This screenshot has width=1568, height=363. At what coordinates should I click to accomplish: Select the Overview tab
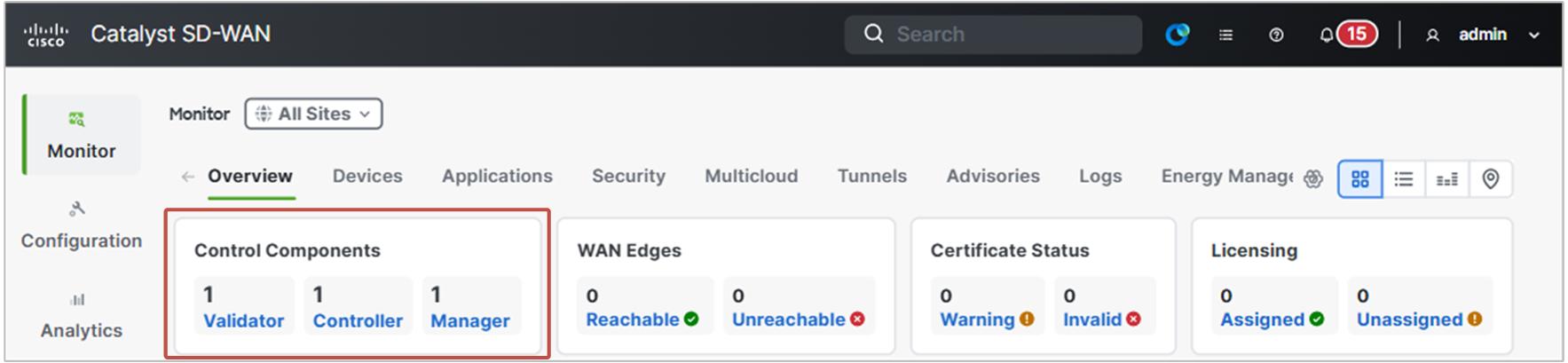[250, 177]
